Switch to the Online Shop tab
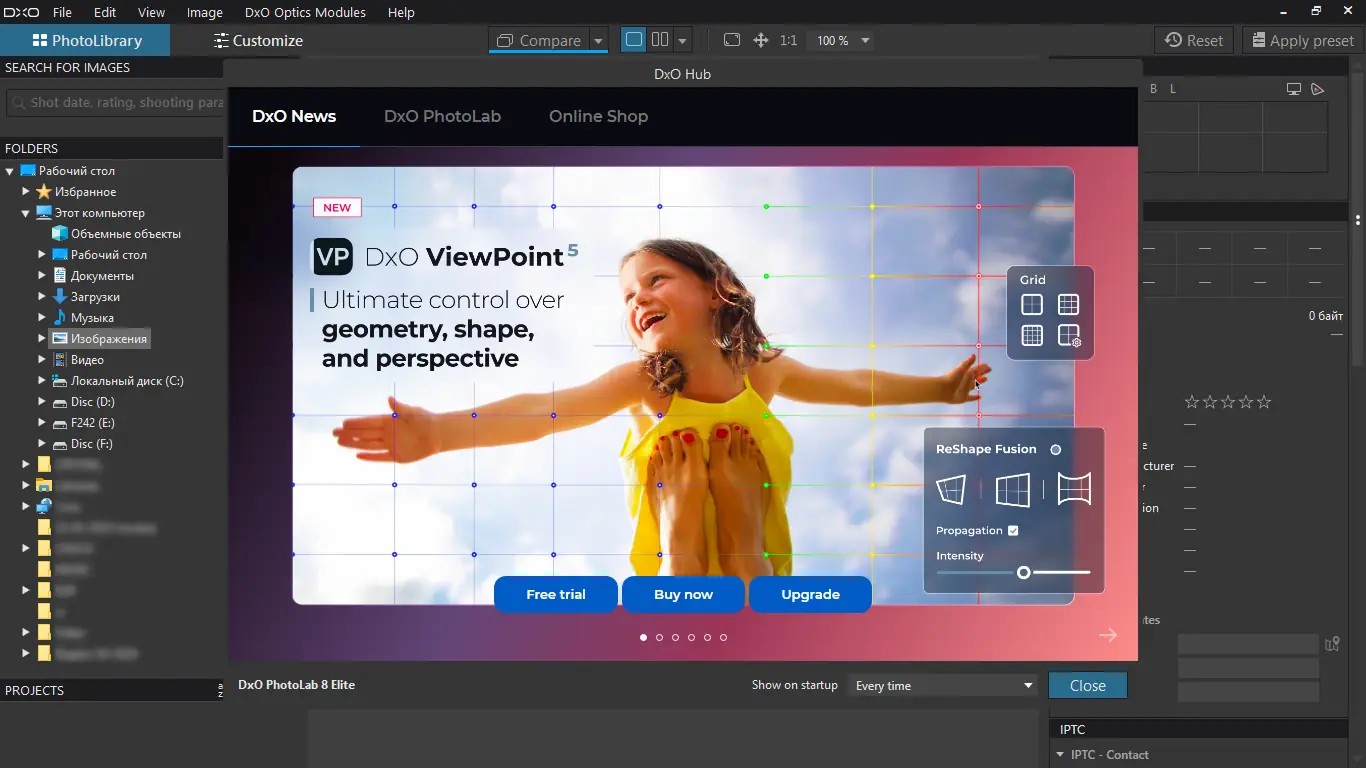Viewport: 1366px width, 768px height. pos(598,116)
